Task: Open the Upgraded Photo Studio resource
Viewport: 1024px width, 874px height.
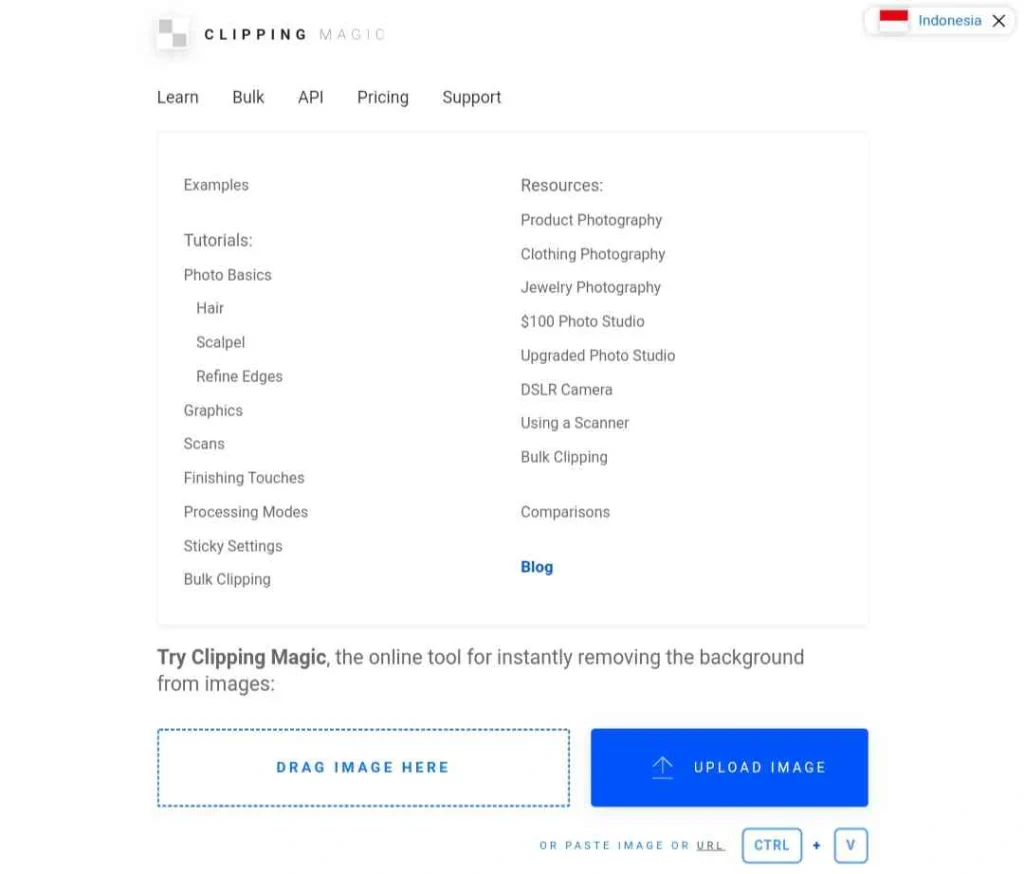Action: [598, 355]
